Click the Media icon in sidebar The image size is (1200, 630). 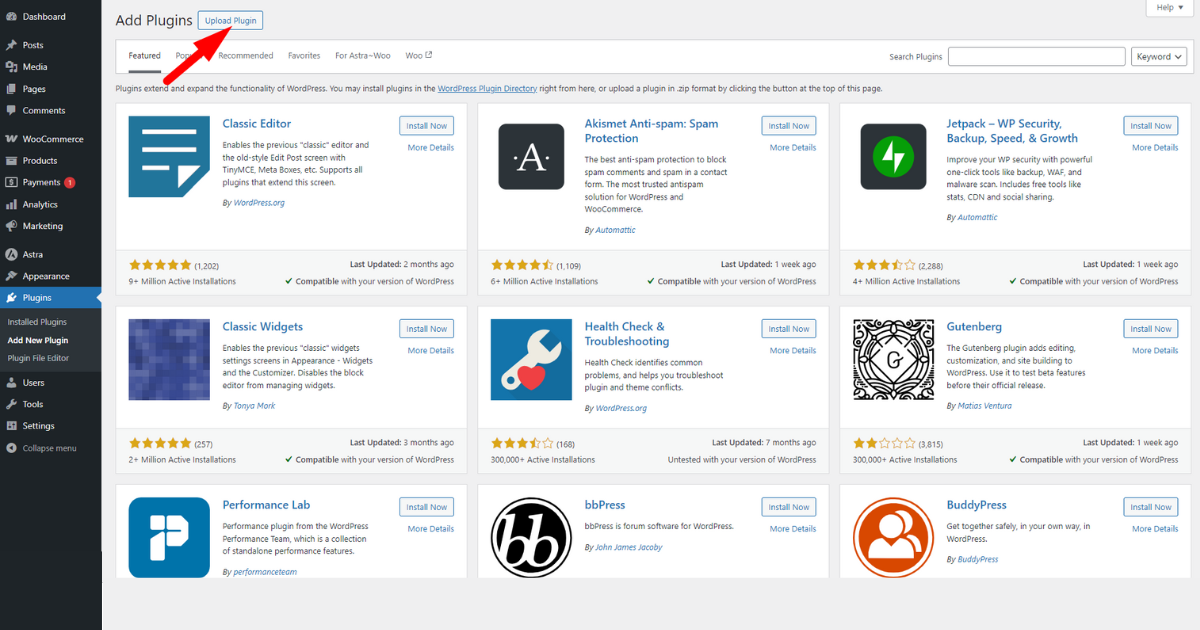[x=10, y=67]
